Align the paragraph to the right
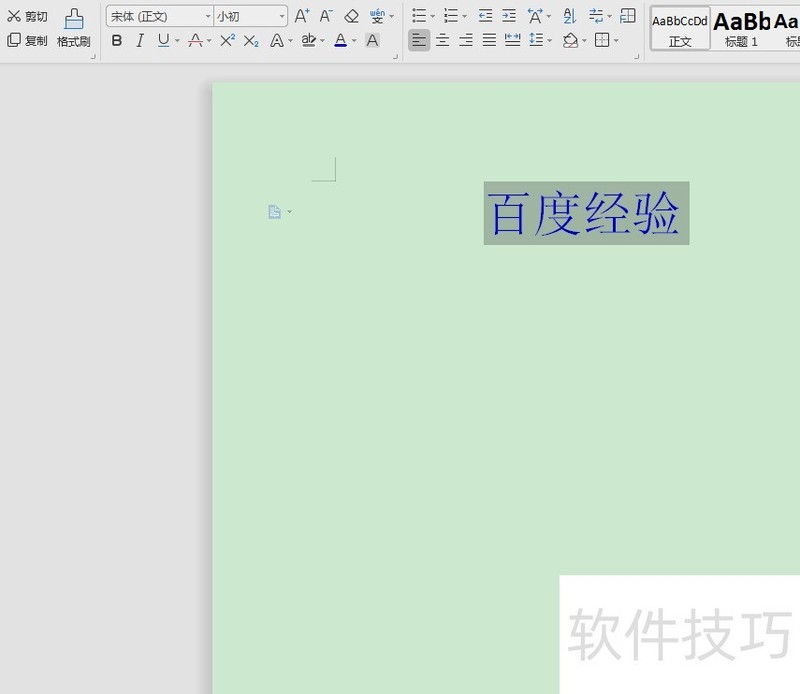 tap(466, 40)
